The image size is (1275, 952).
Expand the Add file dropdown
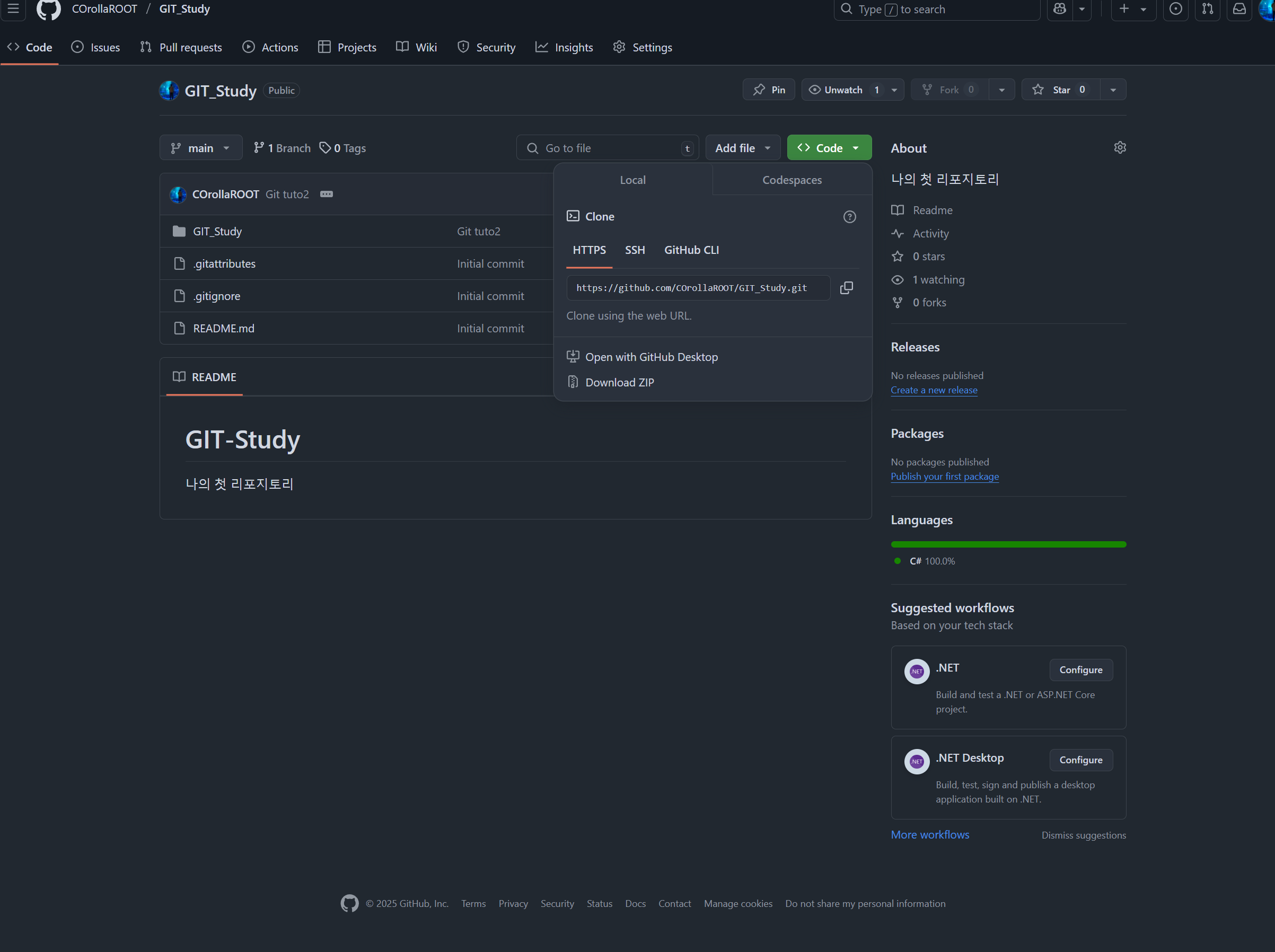pos(742,148)
